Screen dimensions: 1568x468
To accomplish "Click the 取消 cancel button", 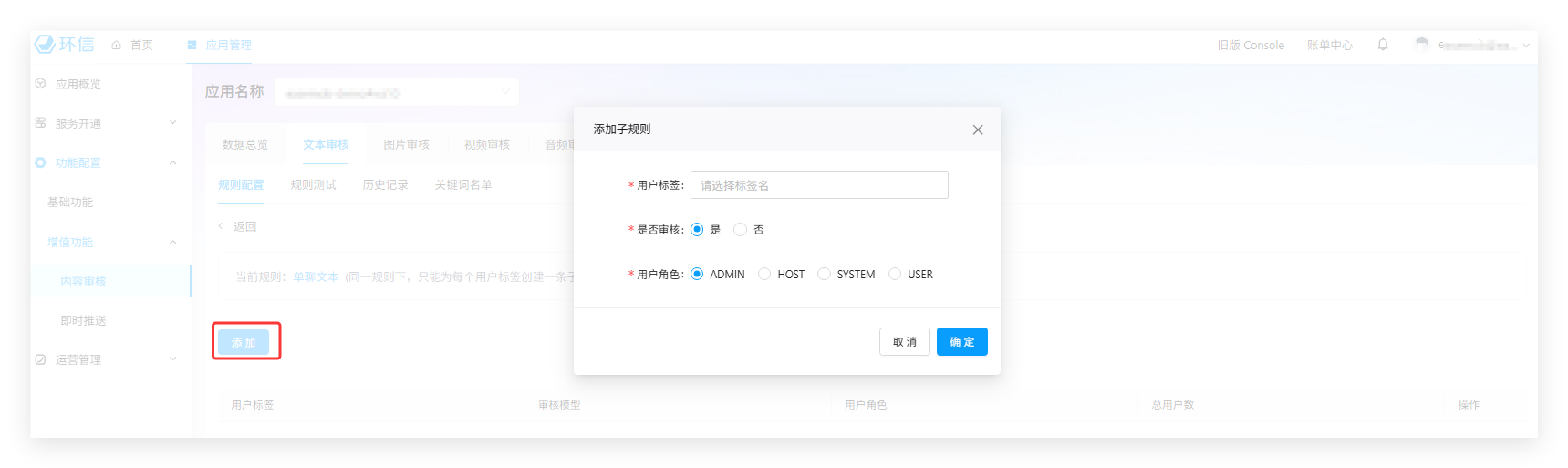I will tap(904, 342).
